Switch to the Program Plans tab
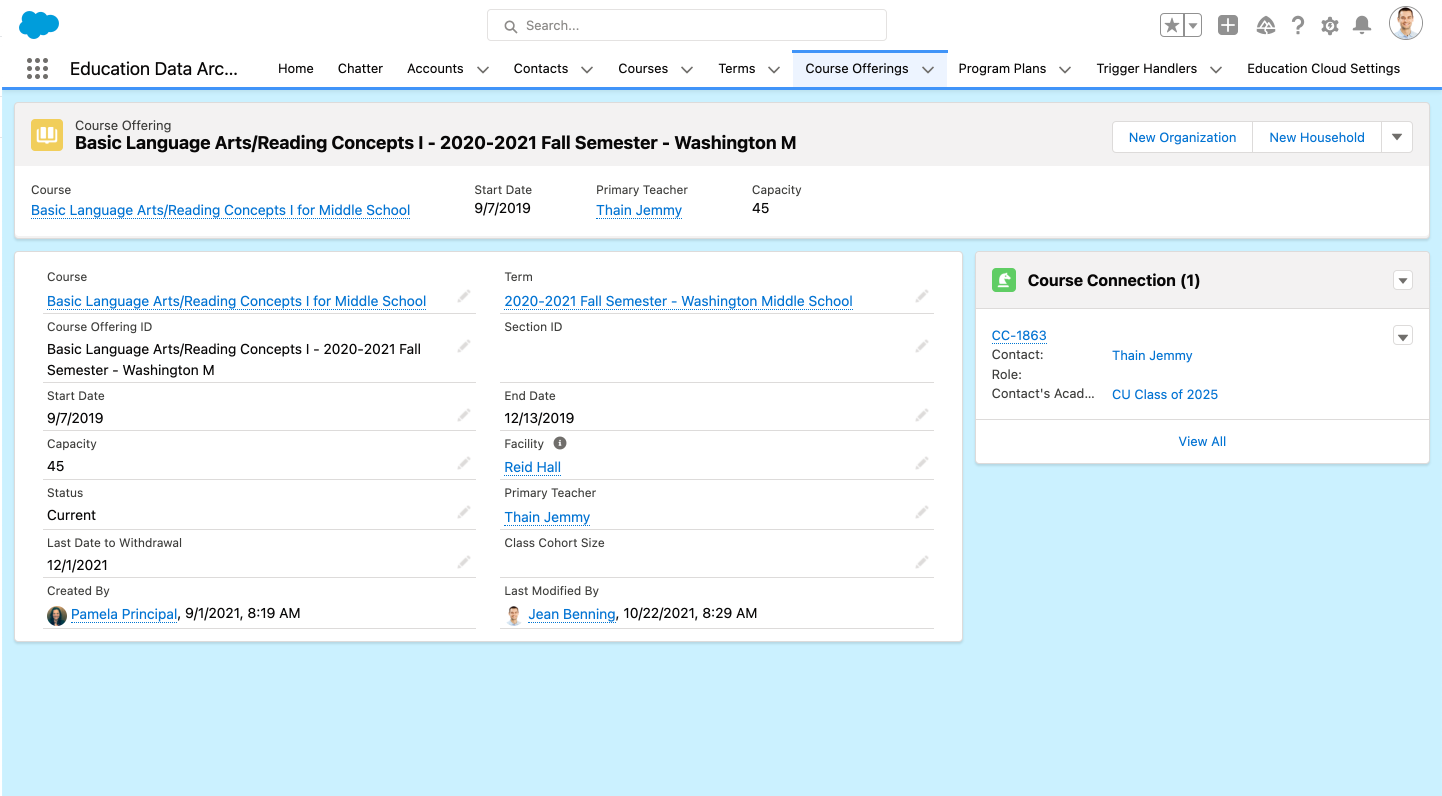Image resolution: width=1442 pixels, height=796 pixels. coord(1001,69)
